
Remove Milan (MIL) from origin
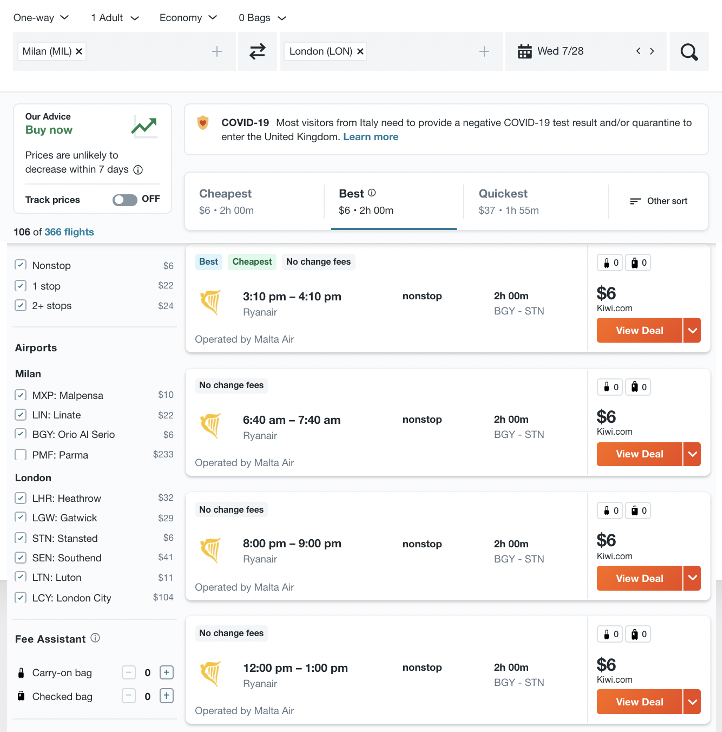click(x=79, y=51)
